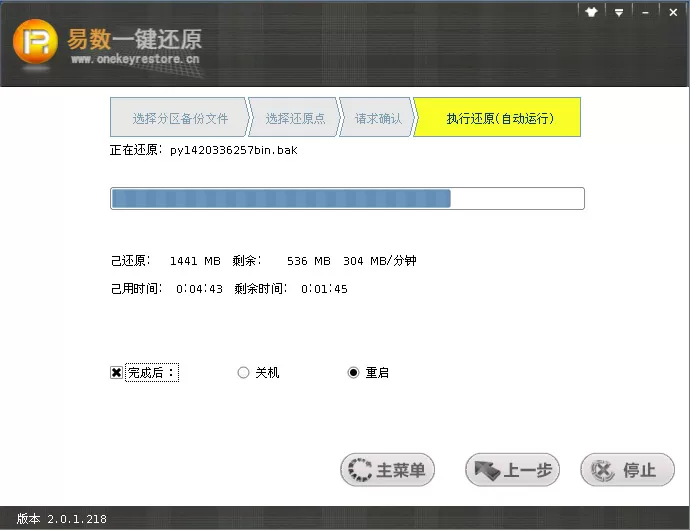This screenshot has height=530, width=690.
Task: Click the 1441 MB restored value
Action: (x=195, y=261)
